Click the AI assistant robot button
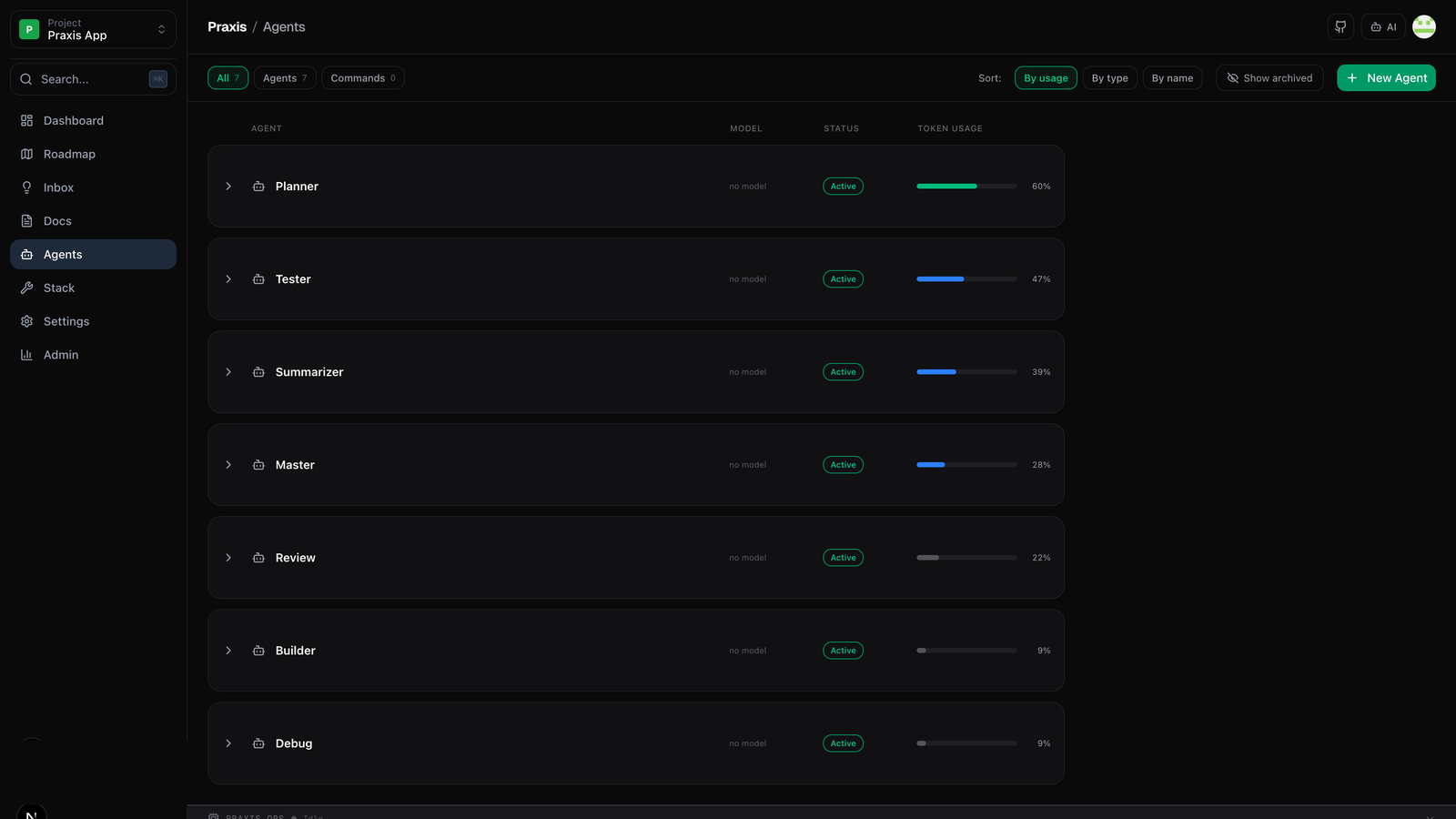1456x819 pixels. click(x=1383, y=27)
